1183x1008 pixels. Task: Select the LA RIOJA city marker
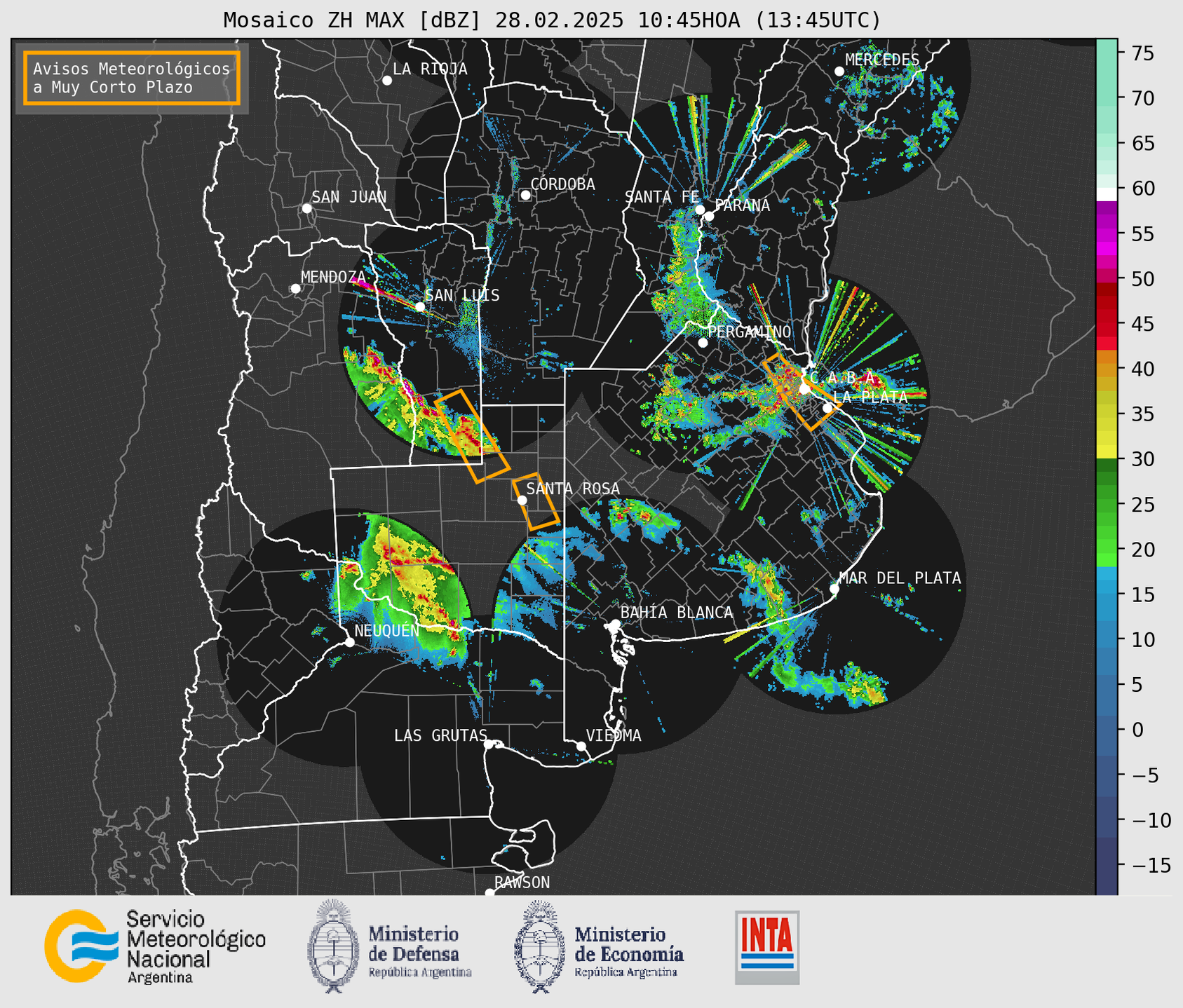(387, 81)
